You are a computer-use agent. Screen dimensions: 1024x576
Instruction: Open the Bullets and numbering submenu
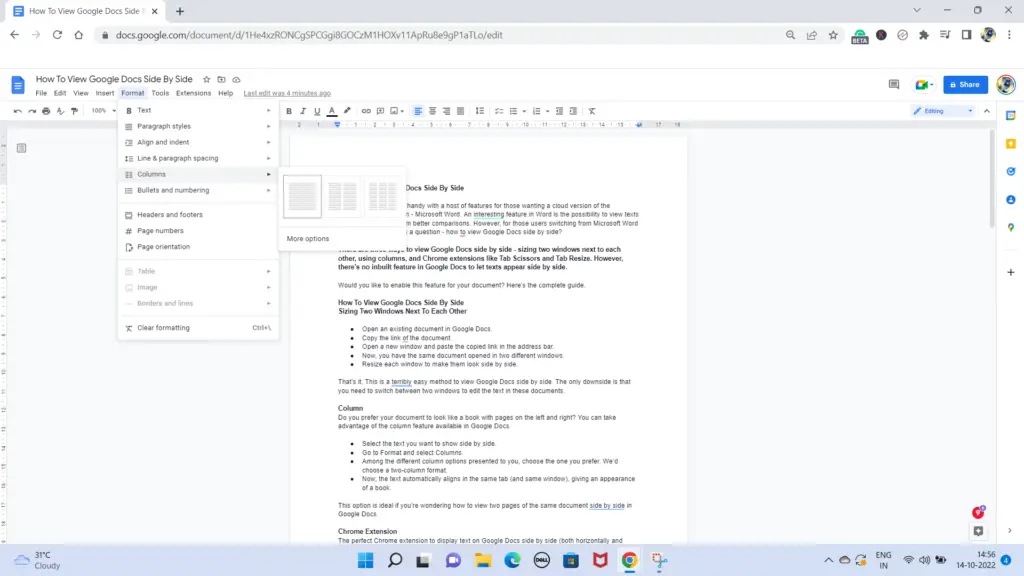[198, 190]
